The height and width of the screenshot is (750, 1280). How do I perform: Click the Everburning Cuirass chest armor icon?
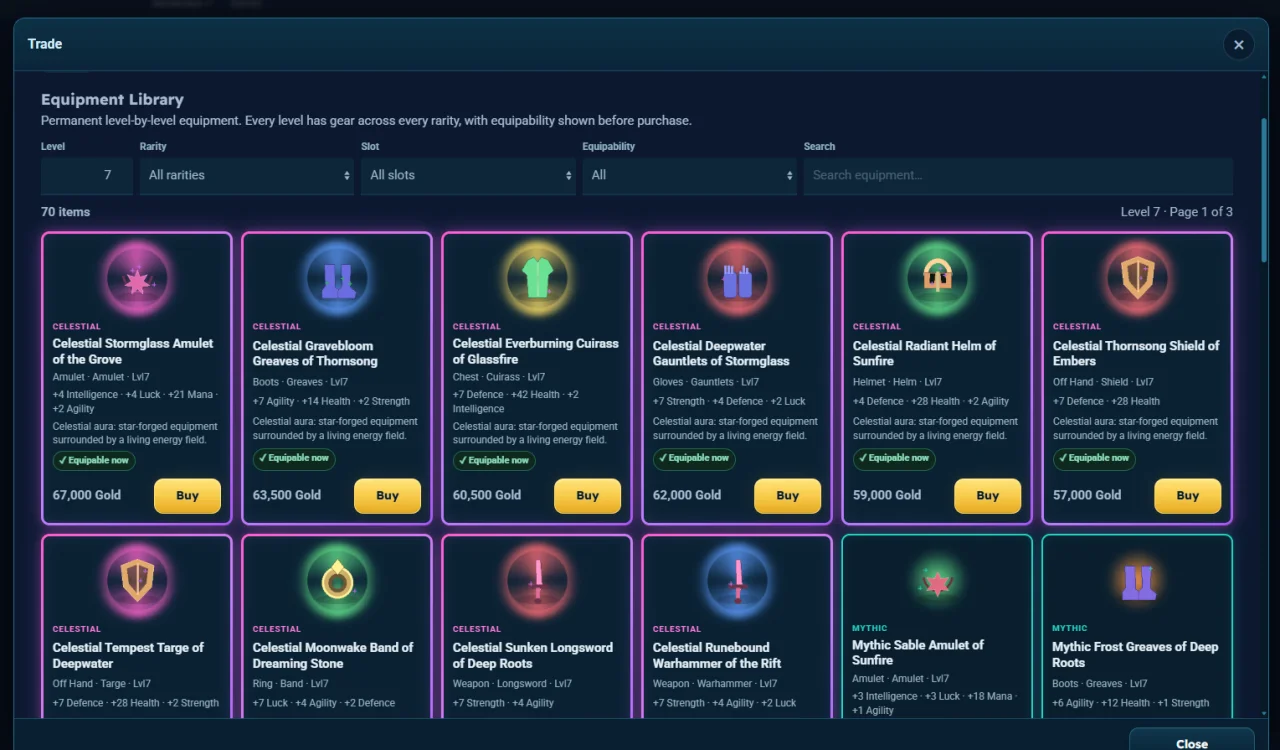(x=537, y=280)
